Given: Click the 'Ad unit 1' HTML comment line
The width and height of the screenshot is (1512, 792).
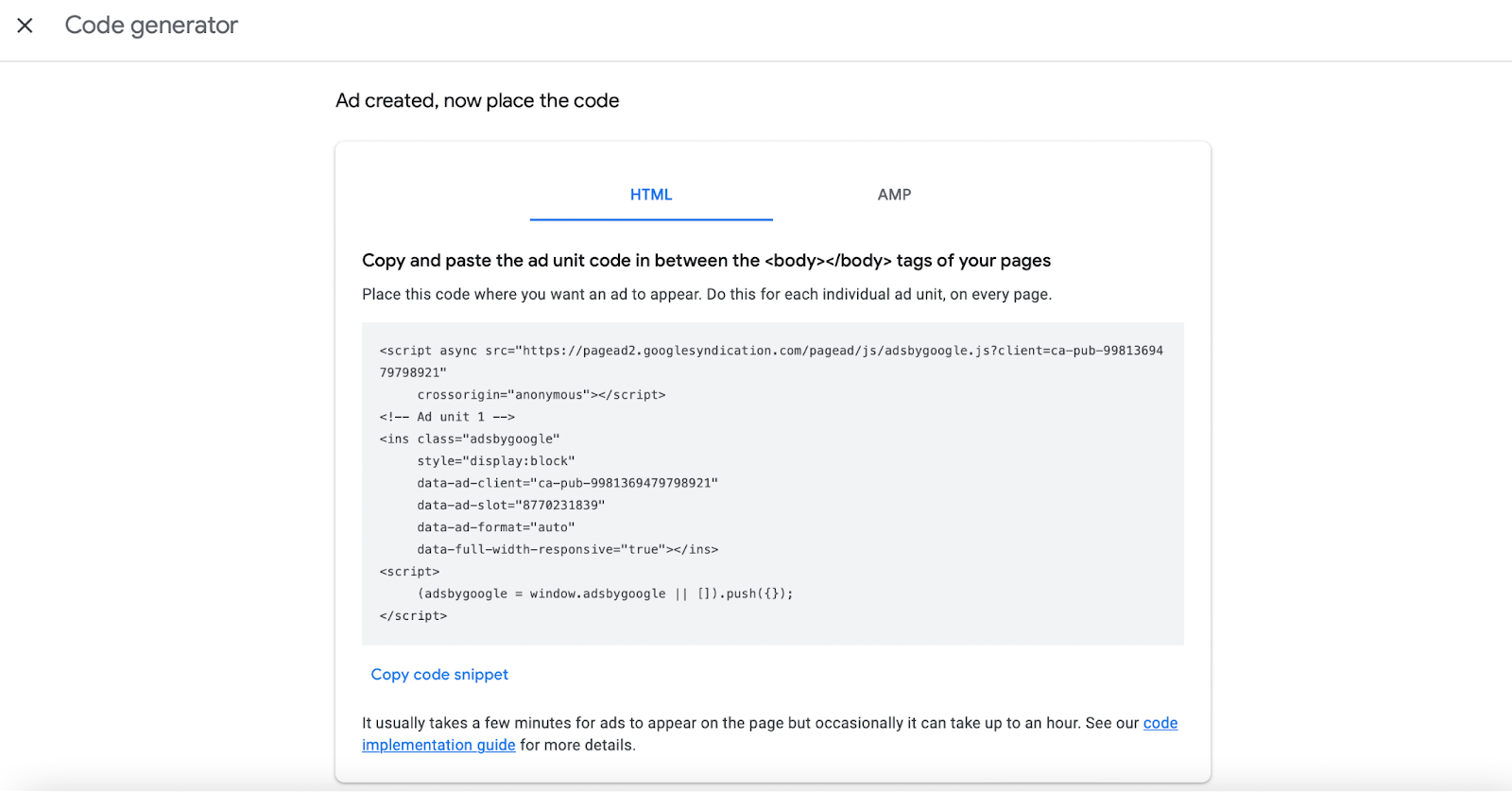Looking at the screenshot, I should [x=447, y=417].
